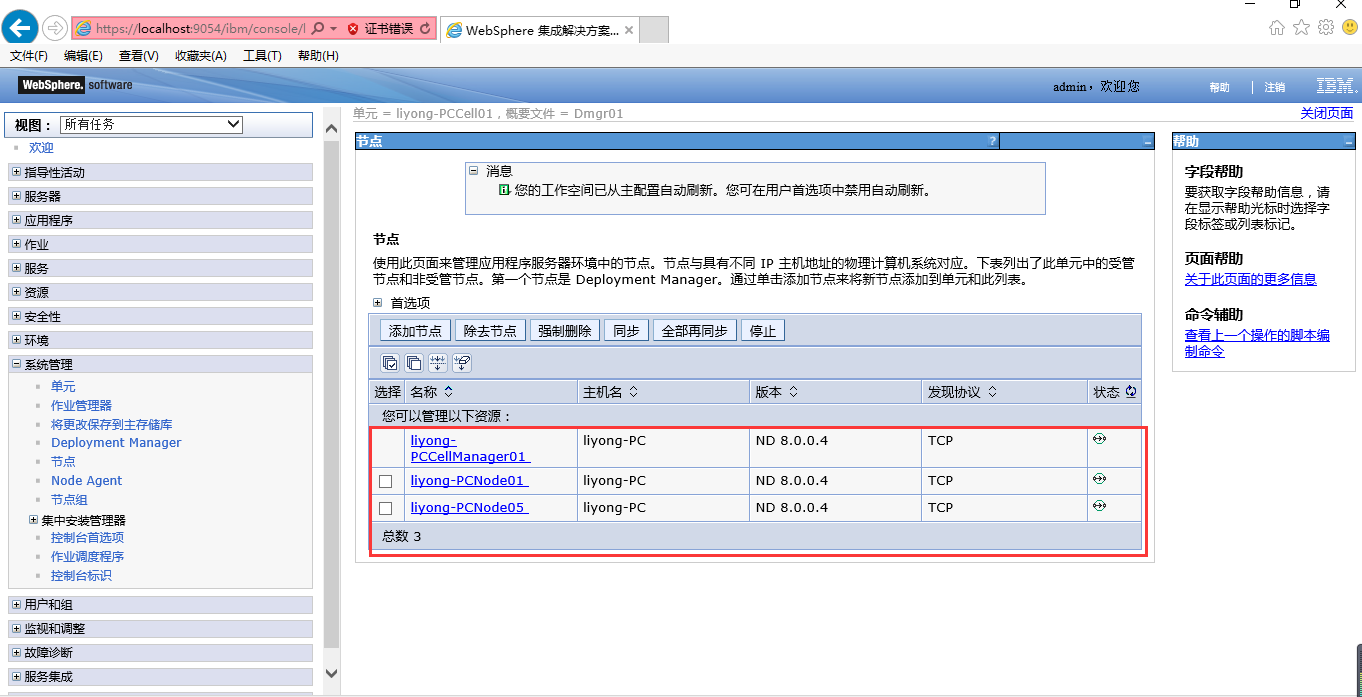Expand the 首选项 section
Viewport: 1362px width, 697px height.
pyautogui.click(x=378, y=303)
